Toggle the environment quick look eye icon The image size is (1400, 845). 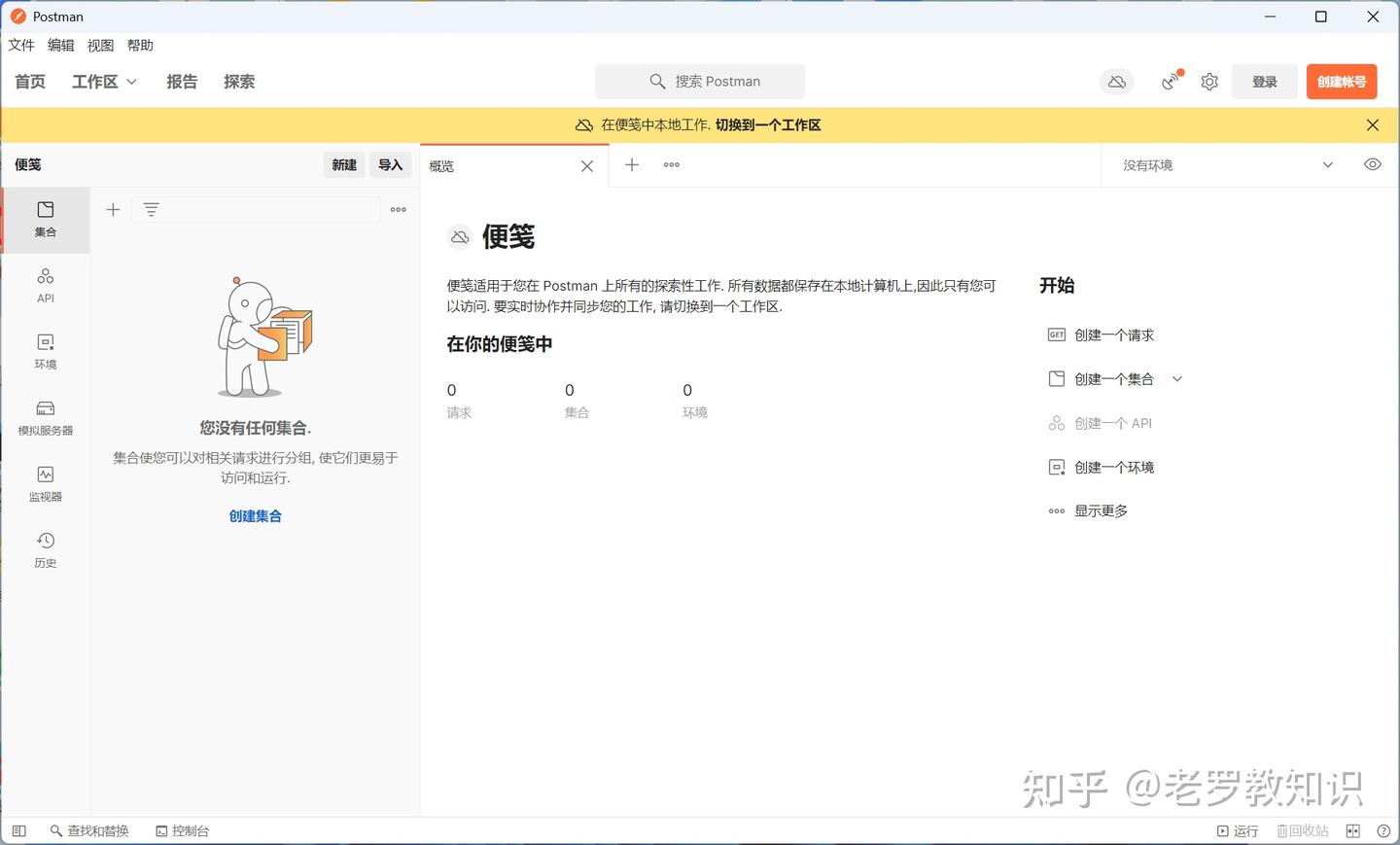1373,164
